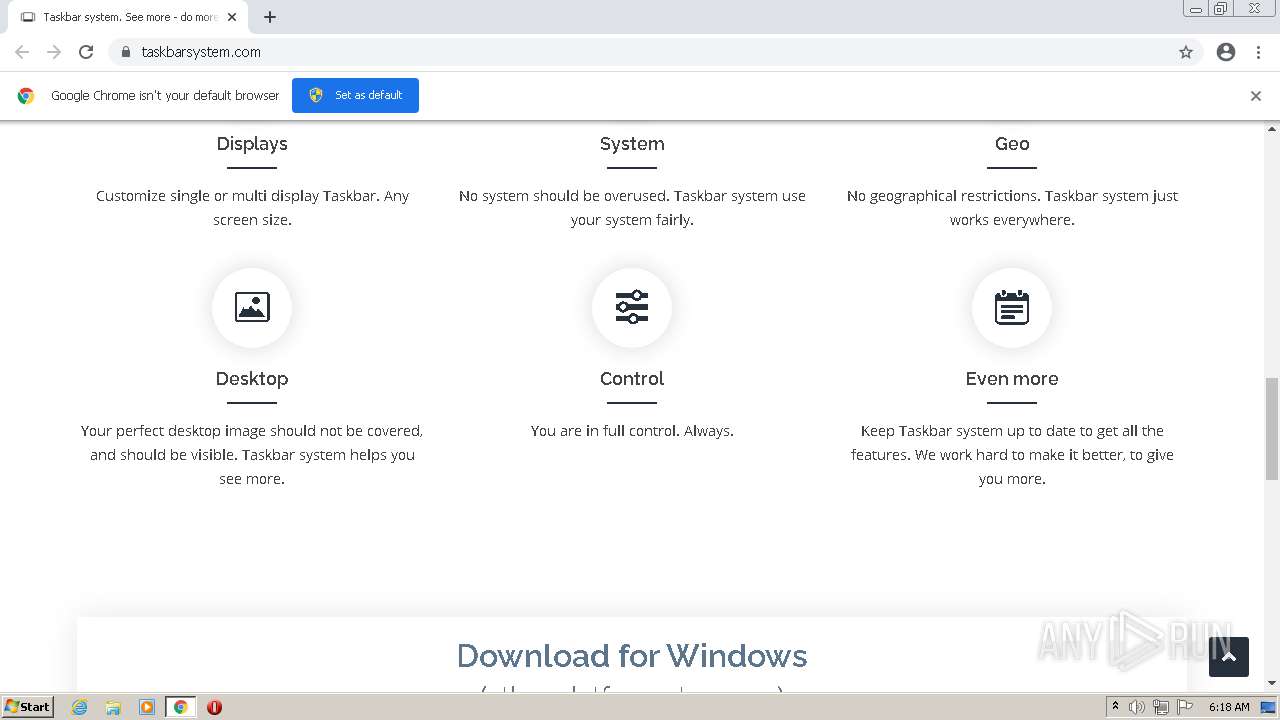Click the Geo heading

[x=1012, y=144]
